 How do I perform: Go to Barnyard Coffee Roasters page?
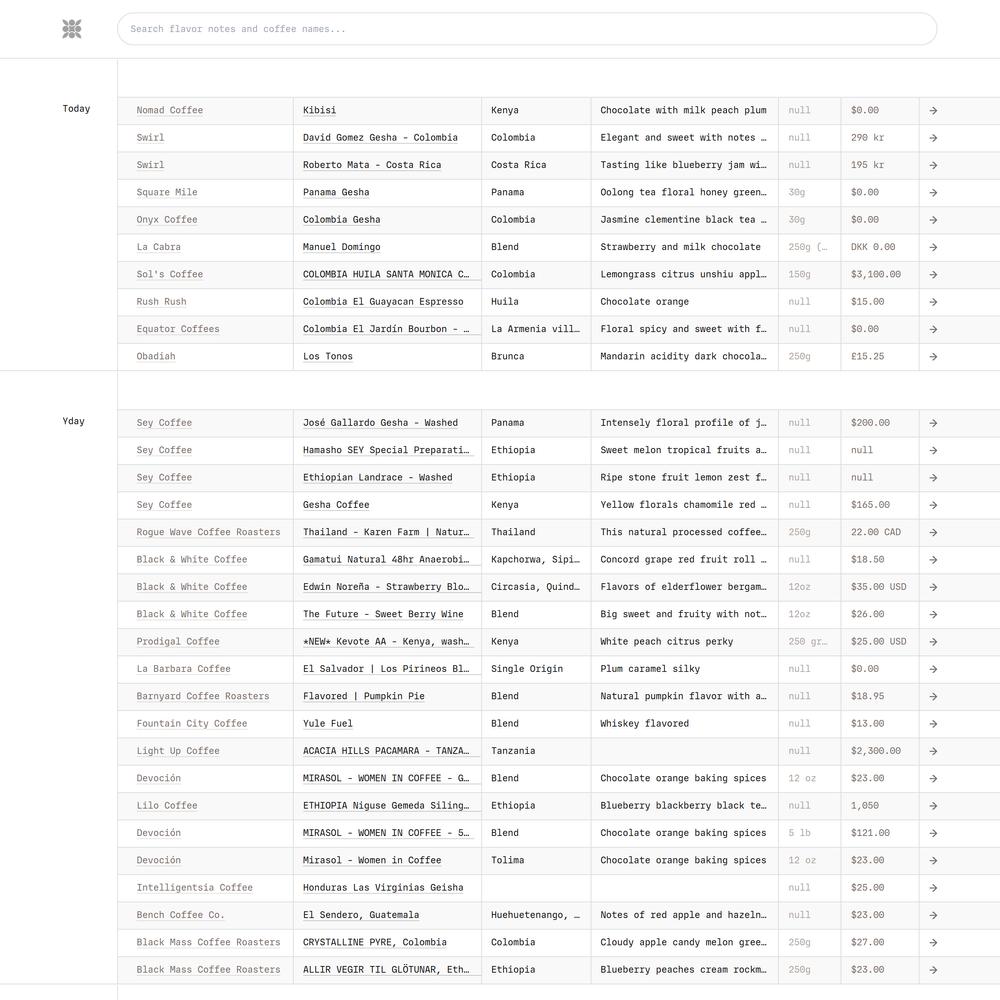pyautogui.click(x=203, y=697)
